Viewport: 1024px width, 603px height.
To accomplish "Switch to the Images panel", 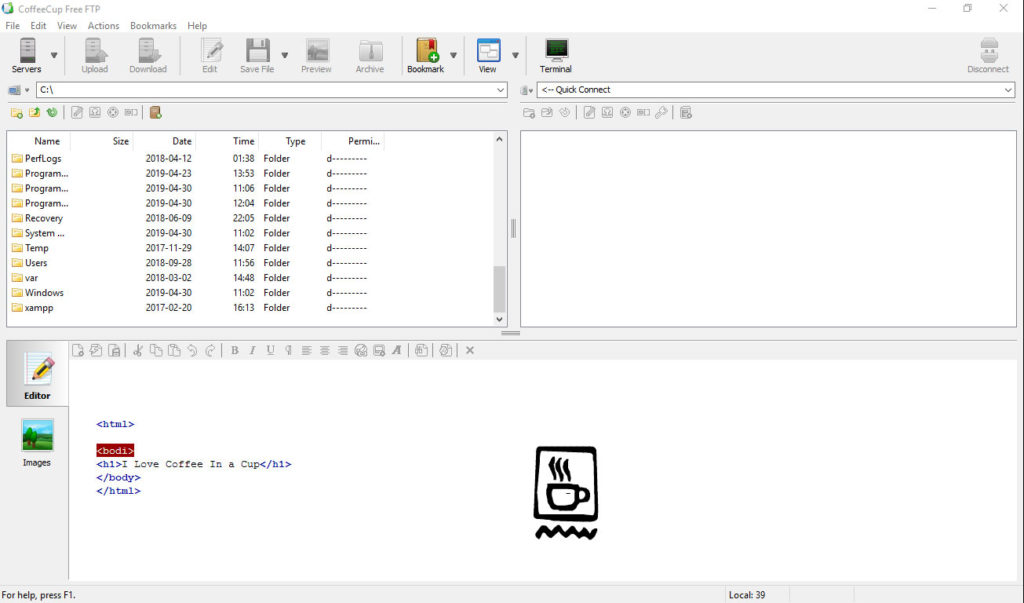I will [x=37, y=441].
